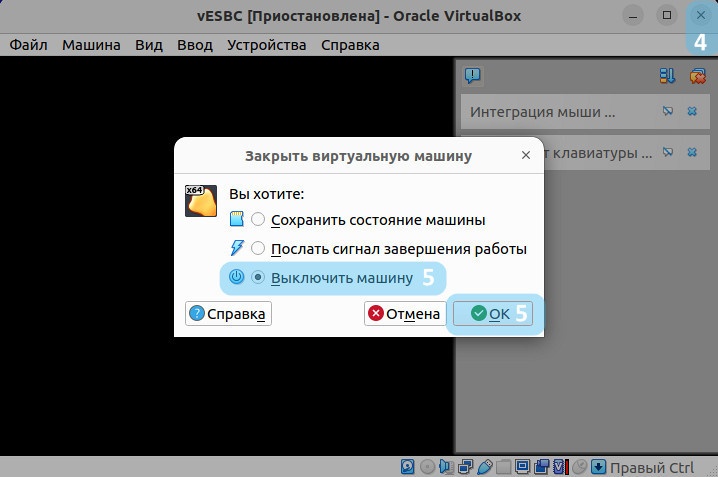Select 'Выключить машину' radio button

point(258,277)
